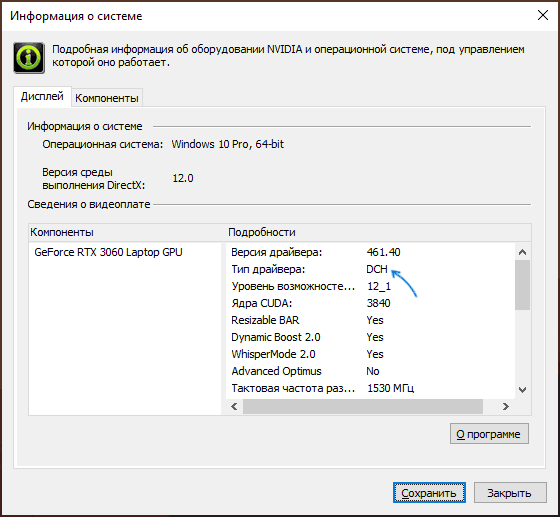Select the WhisperMode 2.0 row

[370, 354]
